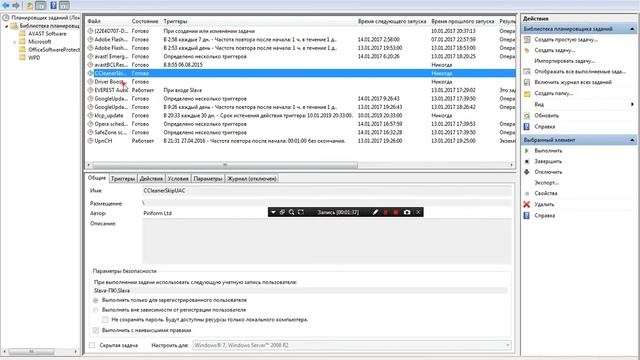Select the 'Выполнять вне зависимости от регистрации' radio button
This screenshot has width=640, height=360.
96,310
